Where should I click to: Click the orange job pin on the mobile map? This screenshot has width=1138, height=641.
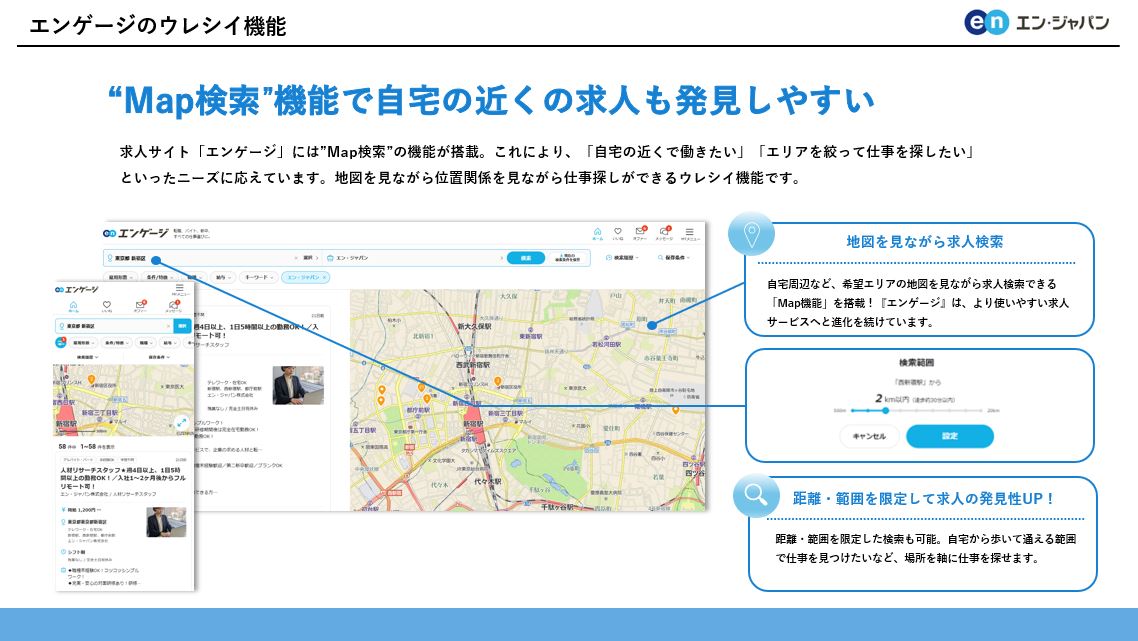91,380
